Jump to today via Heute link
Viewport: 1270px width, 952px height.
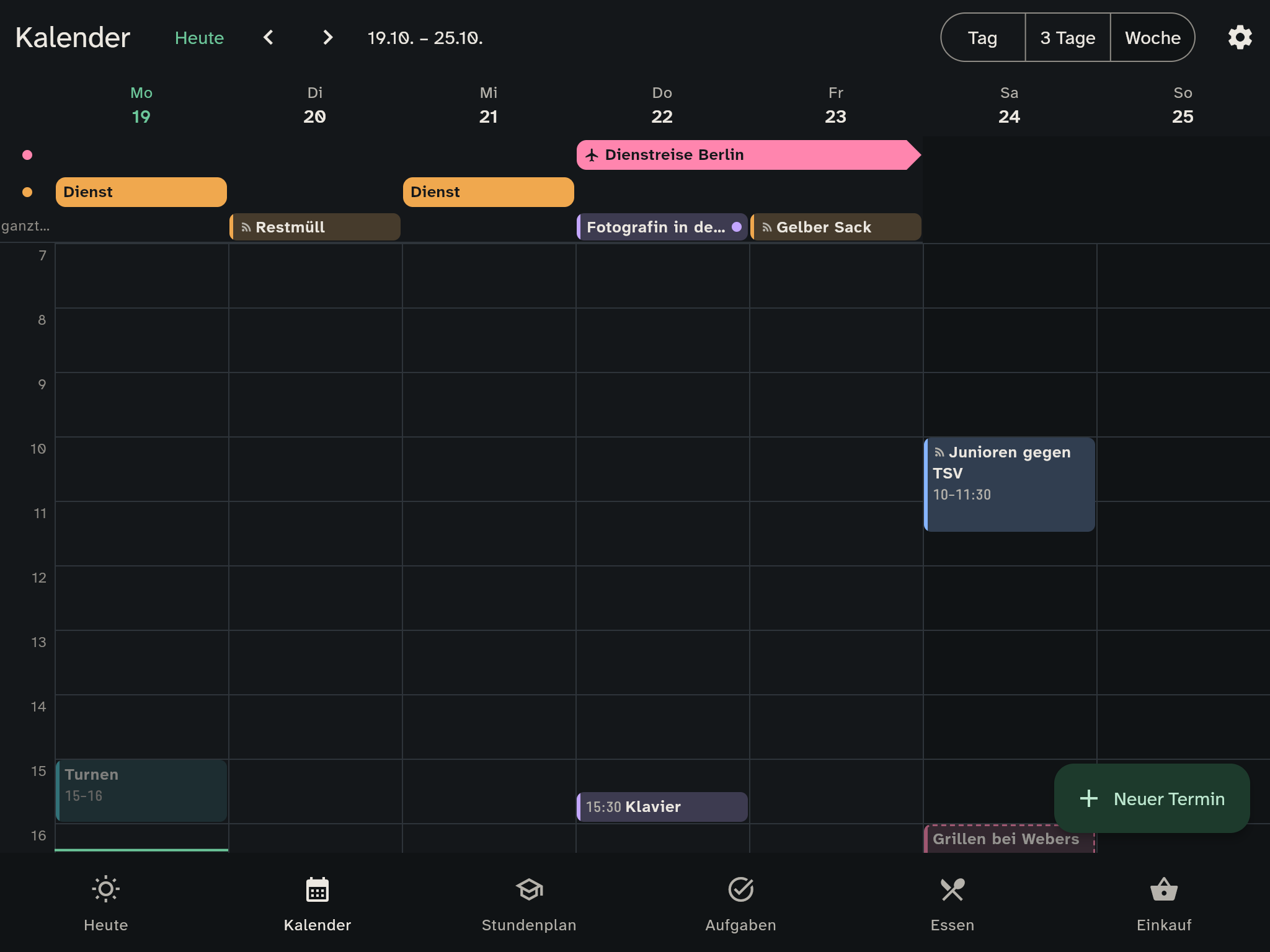click(199, 38)
